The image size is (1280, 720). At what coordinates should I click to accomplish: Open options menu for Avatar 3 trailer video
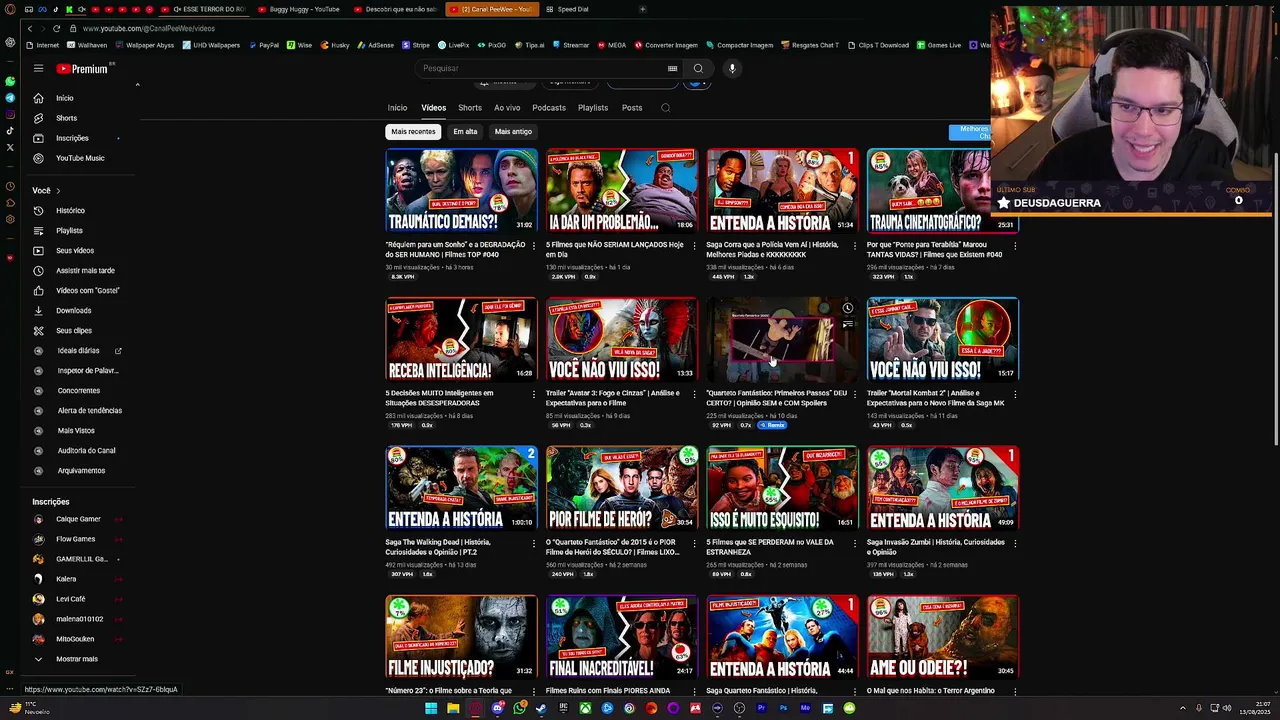pyautogui.click(x=694, y=394)
